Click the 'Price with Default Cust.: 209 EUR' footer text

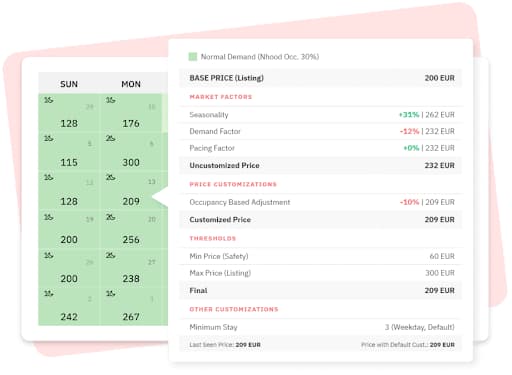tap(408, 345)
